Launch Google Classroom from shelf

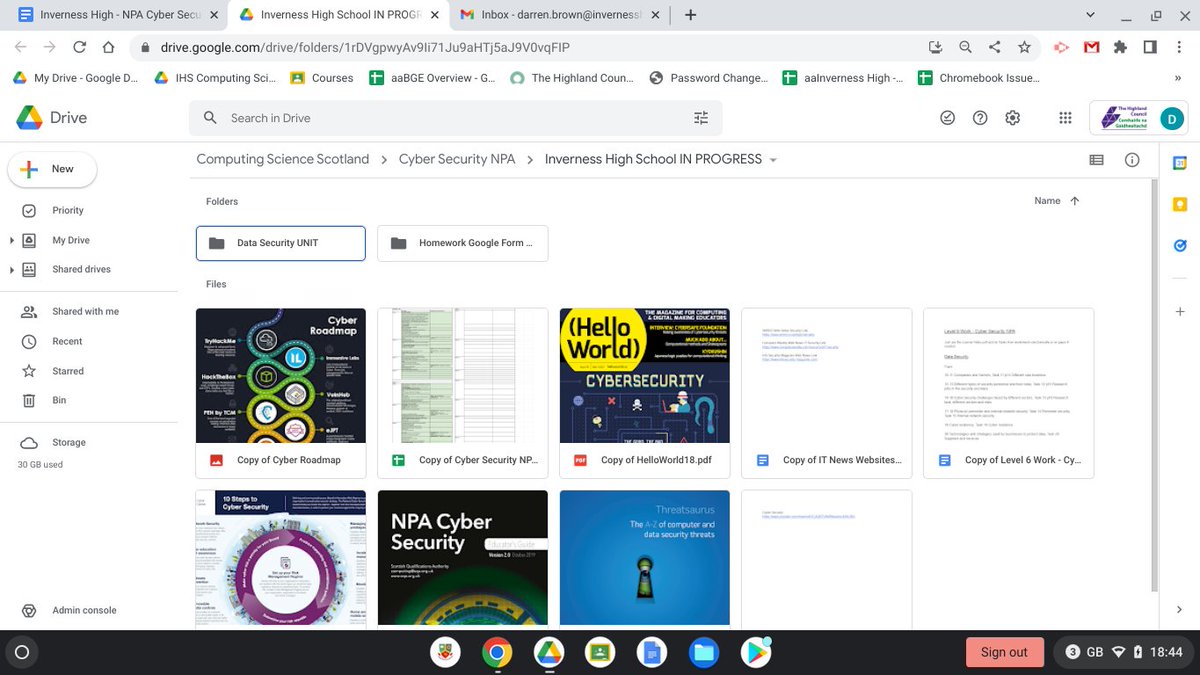599,653
